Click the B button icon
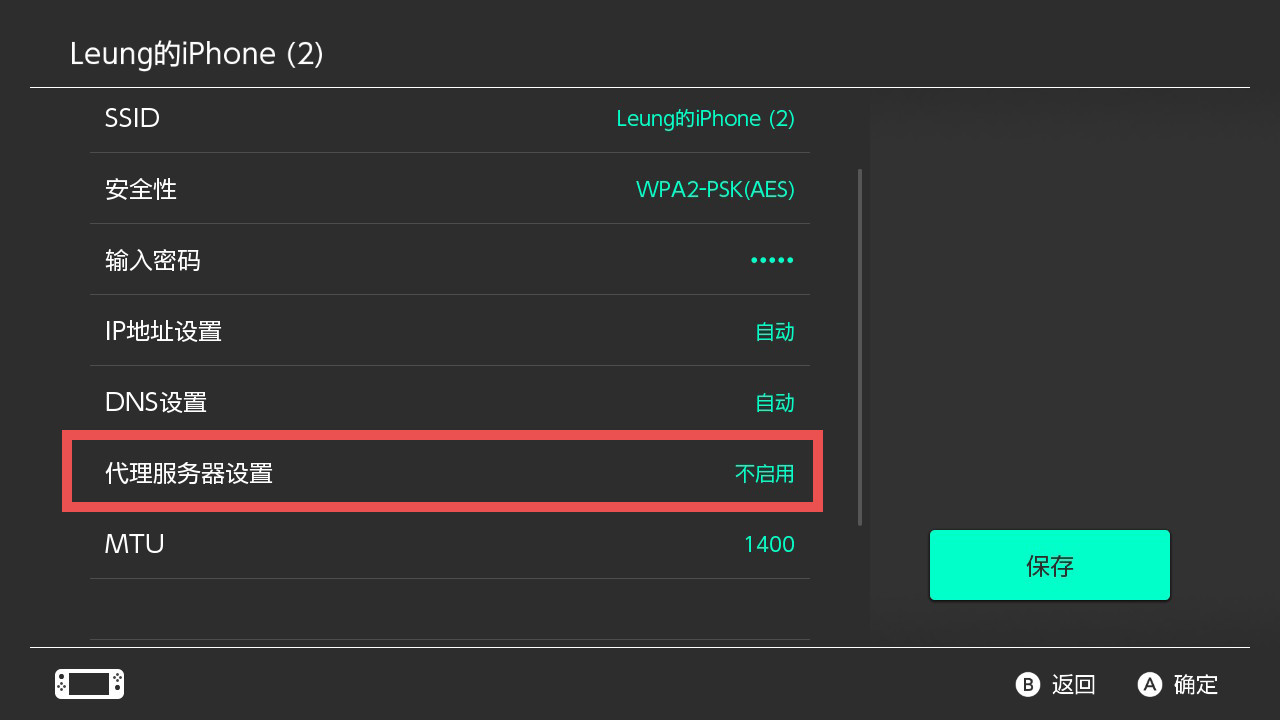Image resolution: width=1280 pixels, height=720 pixels. click(1028, 684)
